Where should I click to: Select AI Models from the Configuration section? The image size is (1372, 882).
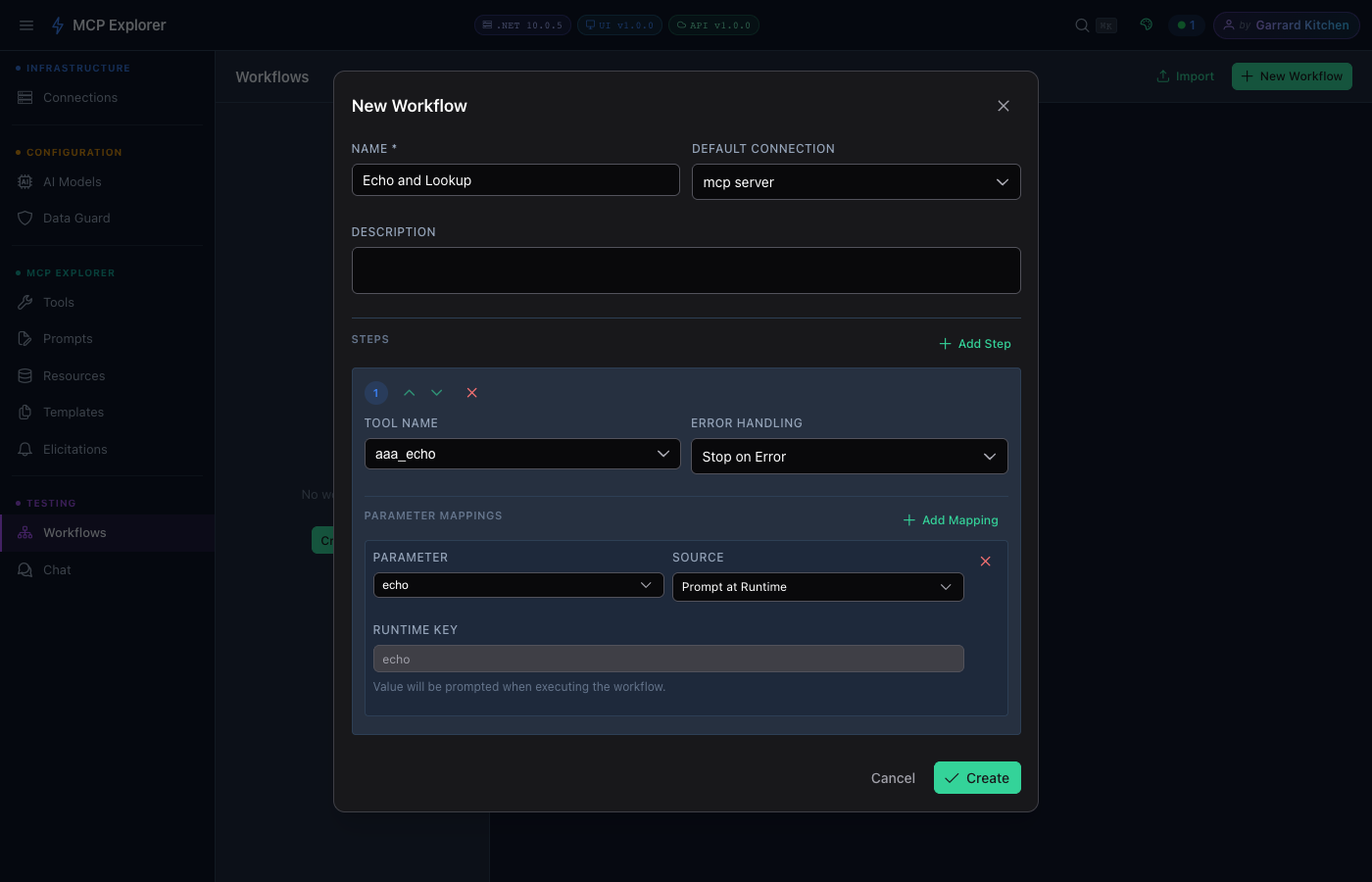click(x=72, y=181)
